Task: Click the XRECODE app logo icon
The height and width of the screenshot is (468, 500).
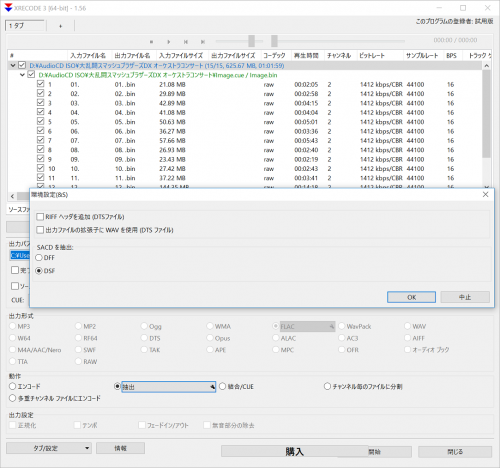Action: point(8,7)
